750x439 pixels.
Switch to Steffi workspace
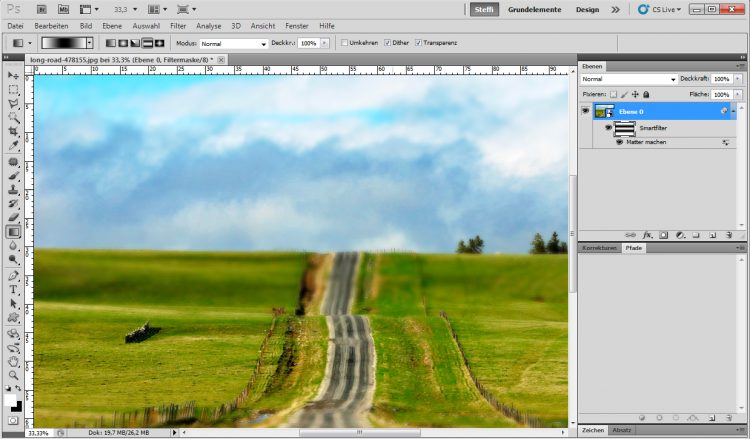(484, 10)
